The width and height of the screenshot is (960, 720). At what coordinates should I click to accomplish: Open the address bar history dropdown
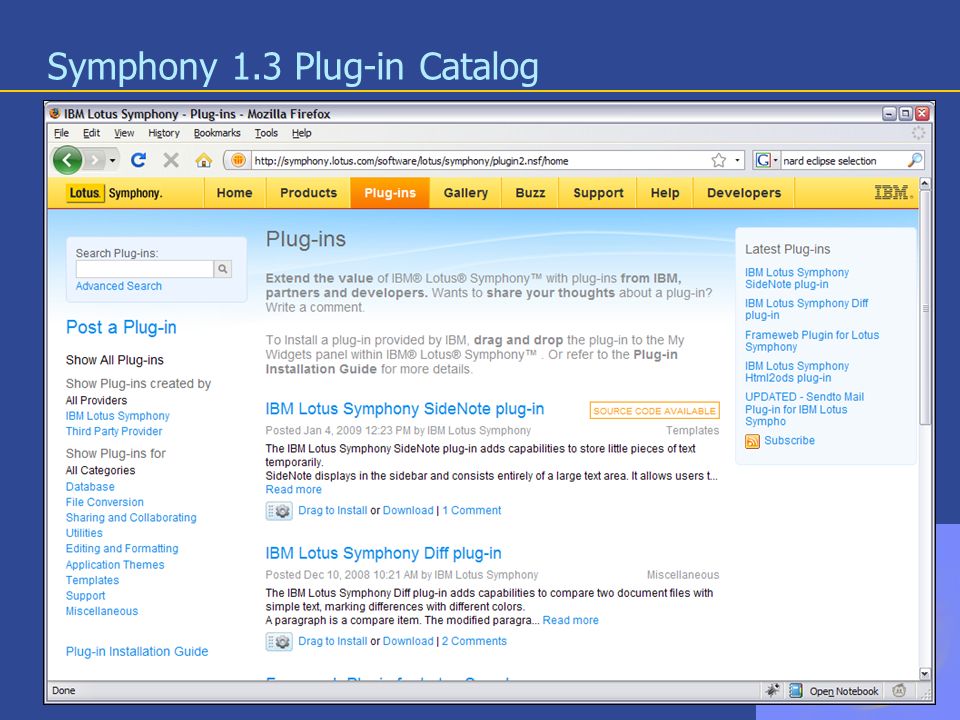tap(737, 160)
